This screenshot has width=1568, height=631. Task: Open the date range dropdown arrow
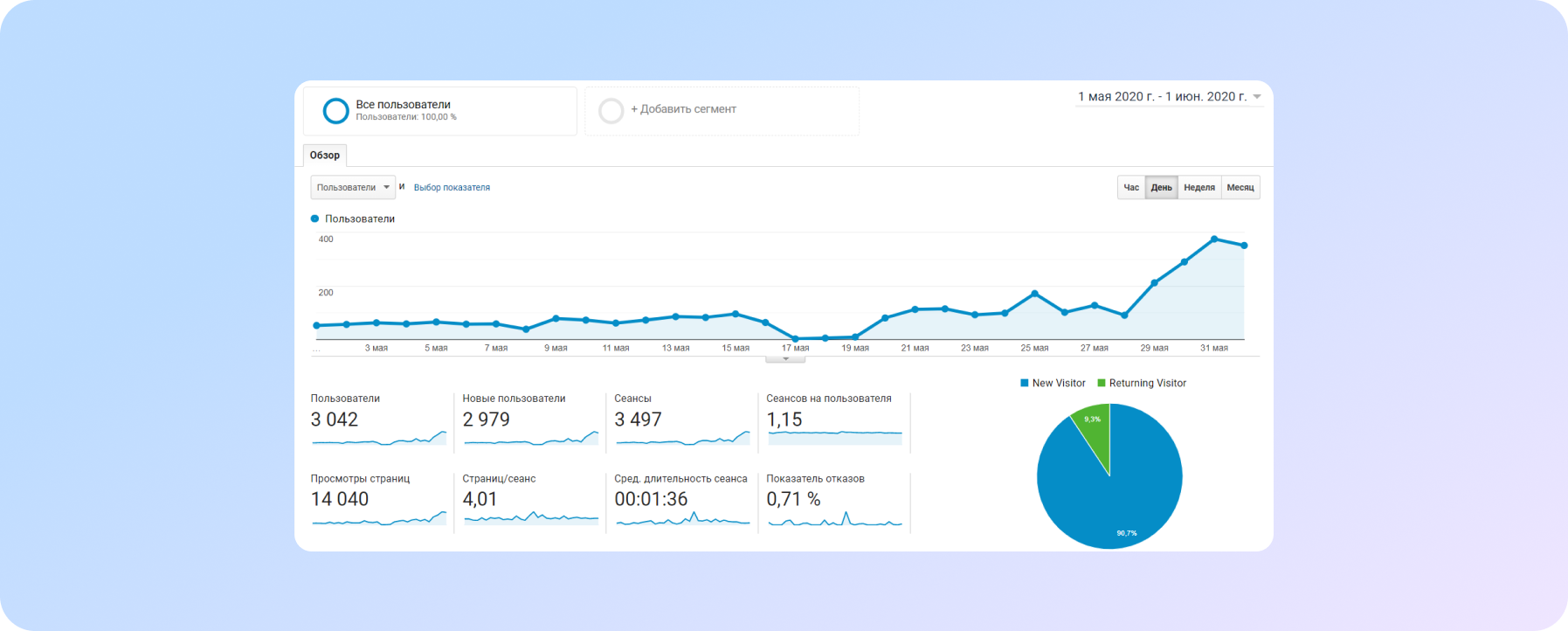(x=1257, y=97)
